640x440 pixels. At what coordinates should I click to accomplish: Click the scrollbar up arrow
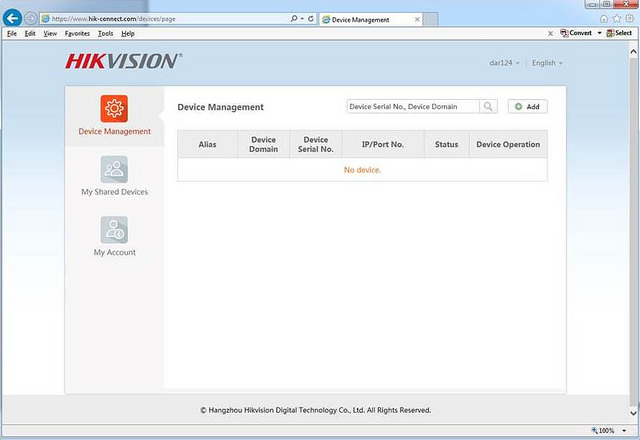[633, 51]
